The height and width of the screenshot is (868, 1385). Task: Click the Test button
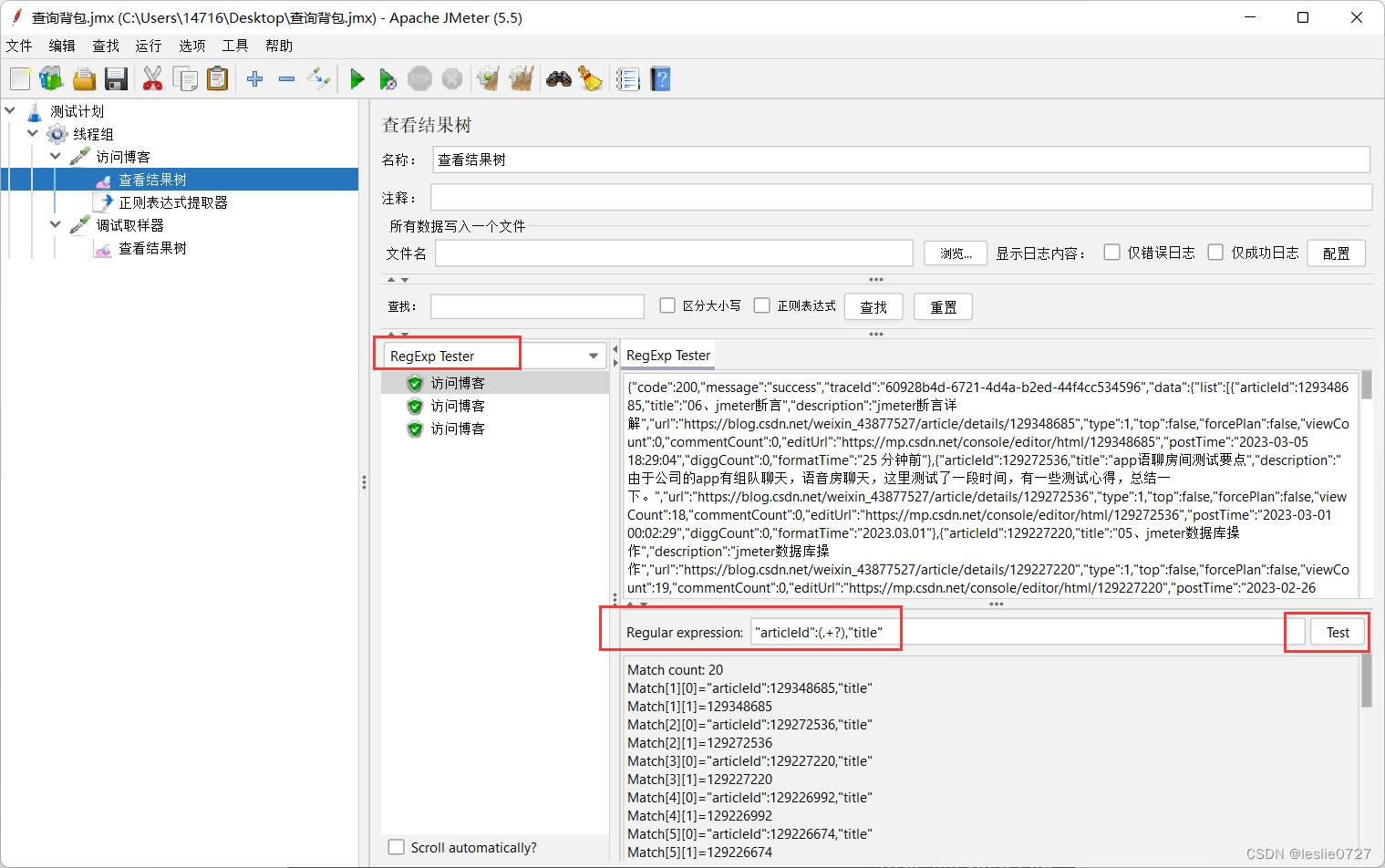(x=1338, y=631)
